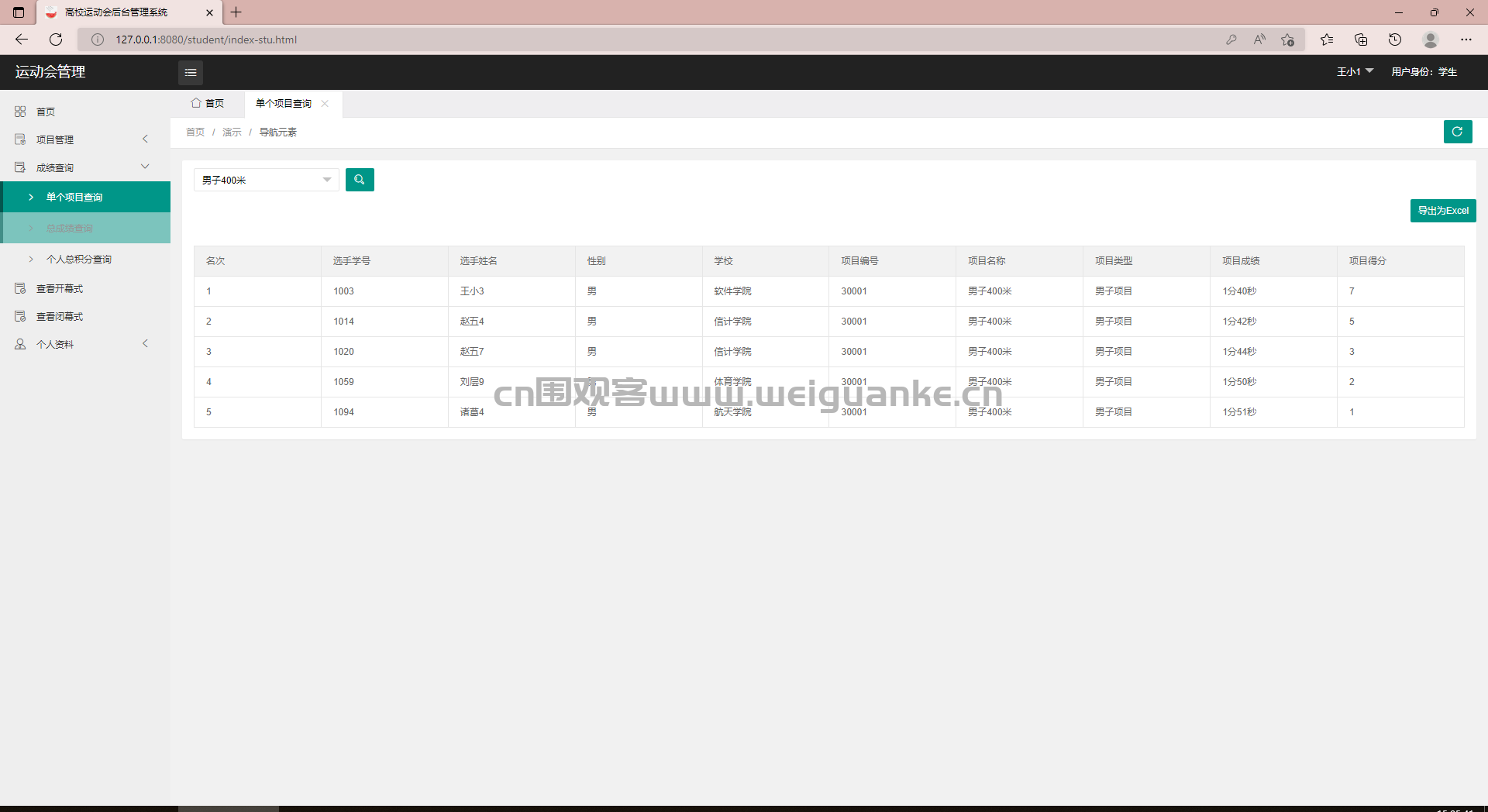Click the 首页 grid icon in sidebar
1488x812 pixels.
[20, 112]
